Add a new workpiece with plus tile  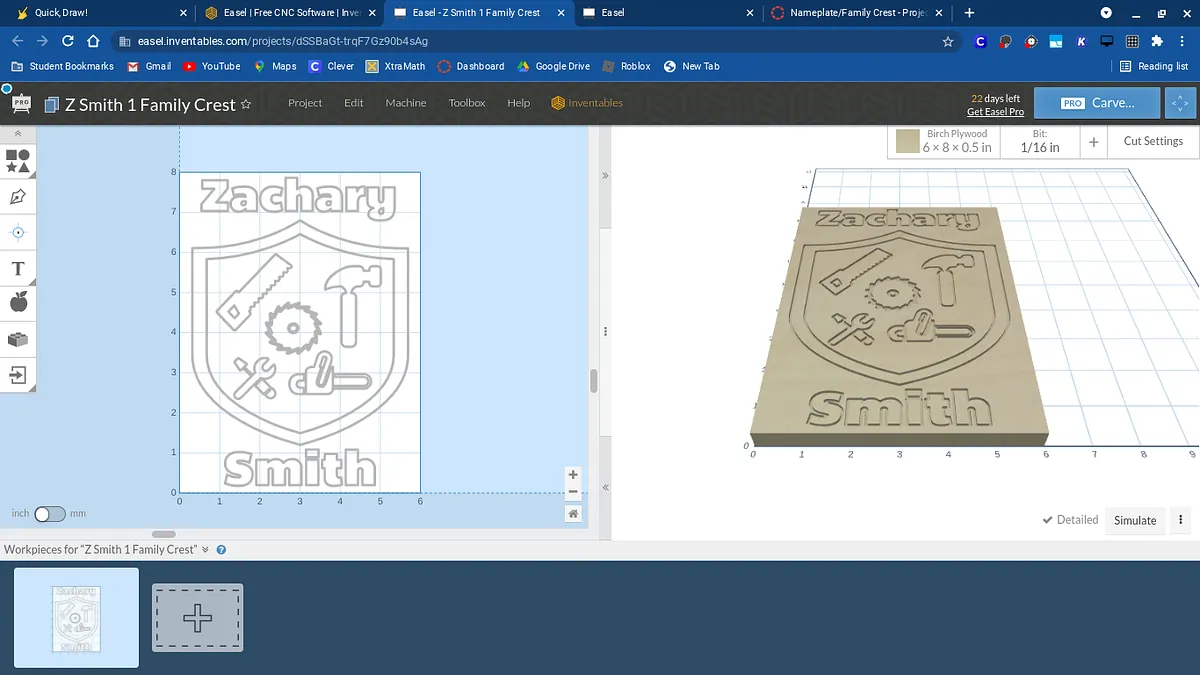pyautogui.click(x=197, y=618)
